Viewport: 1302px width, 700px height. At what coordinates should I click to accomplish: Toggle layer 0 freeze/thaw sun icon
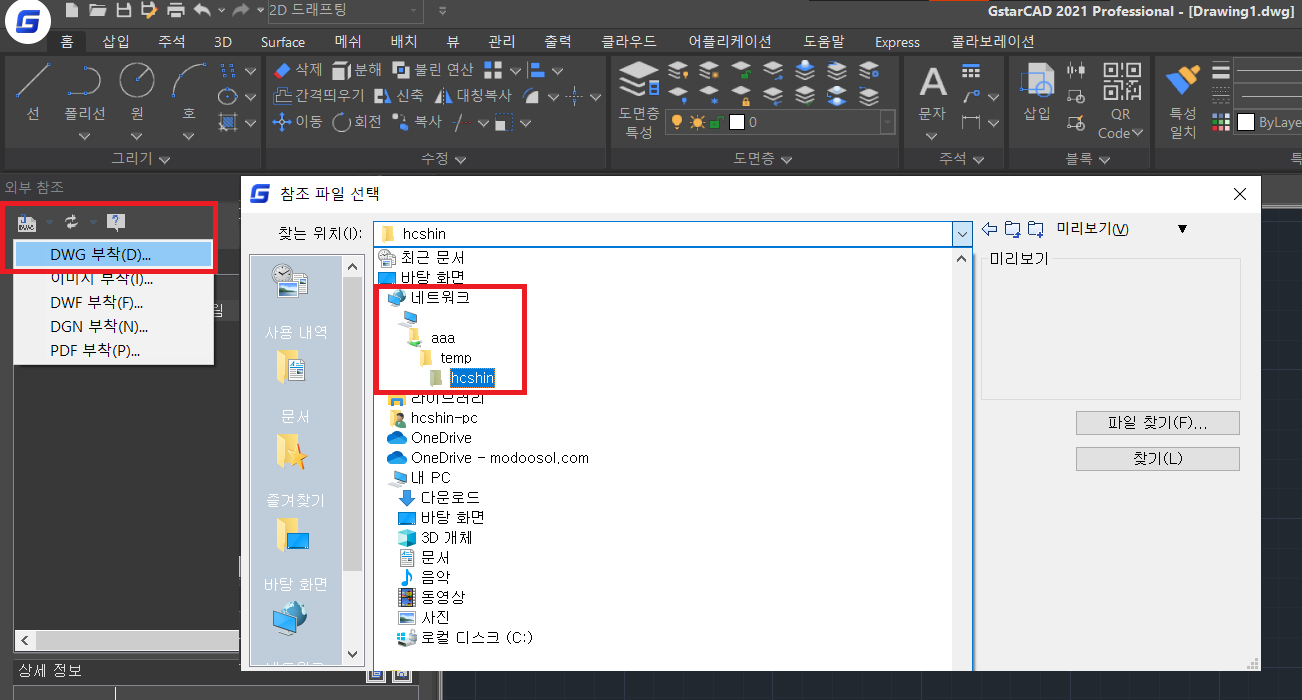coord(697,122)
